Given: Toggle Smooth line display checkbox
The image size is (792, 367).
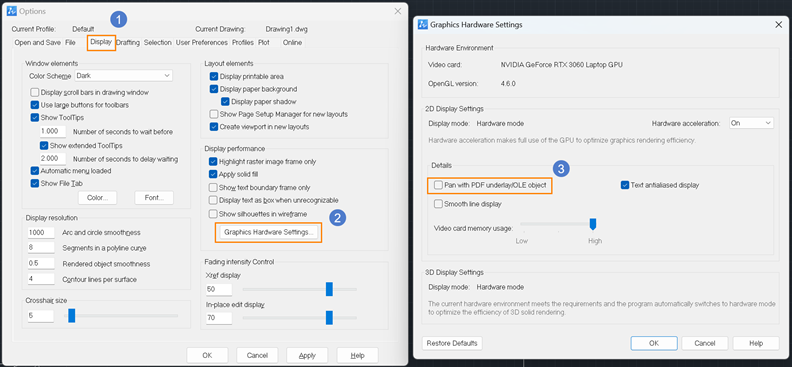Looking at the screenshot, I should point(438,204).
